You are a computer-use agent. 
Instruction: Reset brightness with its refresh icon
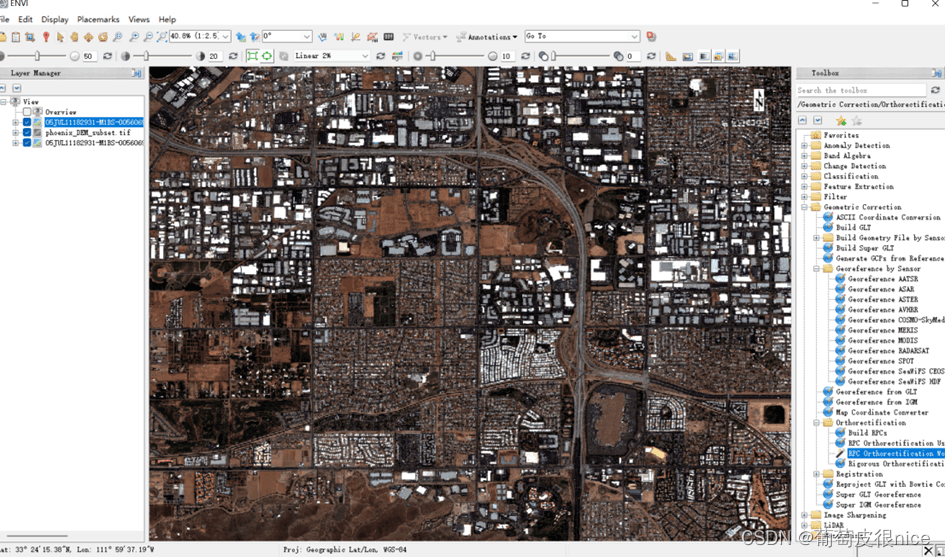pyautogui.click(x=107, y=56)
